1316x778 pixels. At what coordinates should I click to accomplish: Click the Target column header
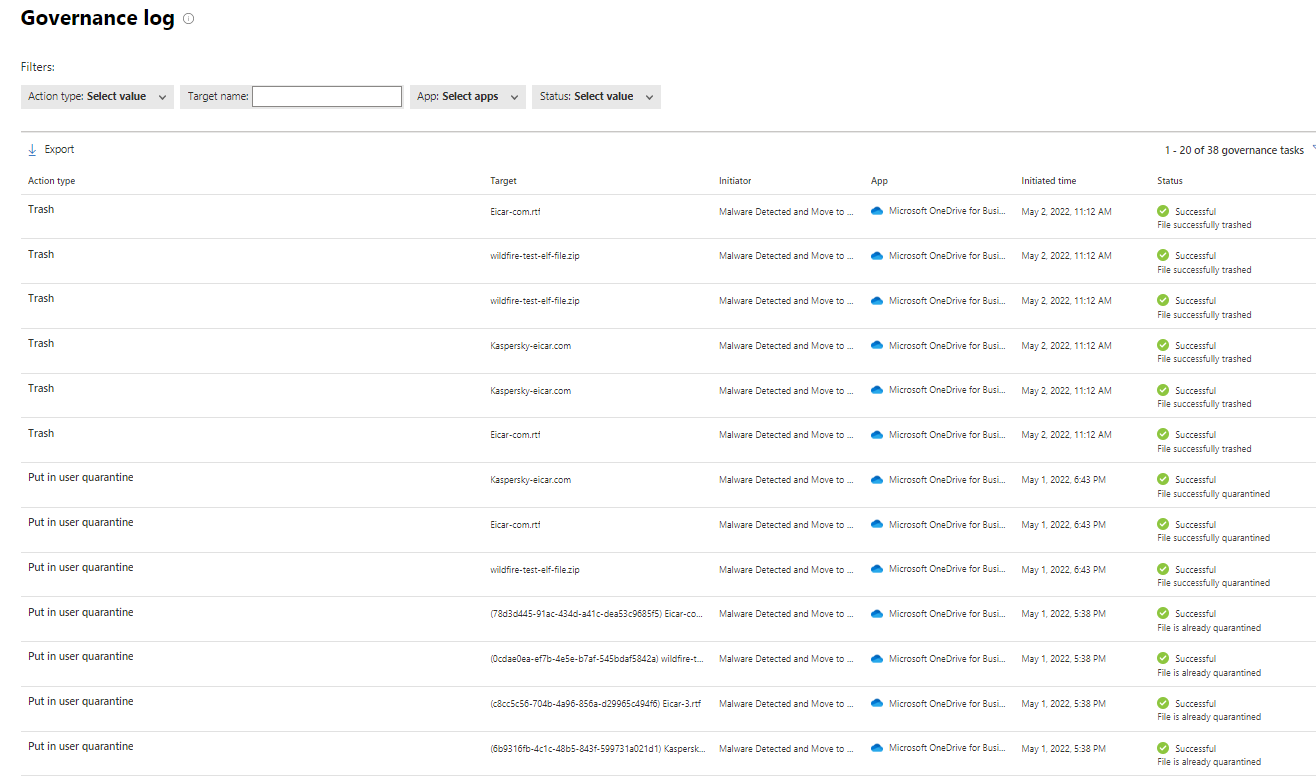[x=503, y=181]
